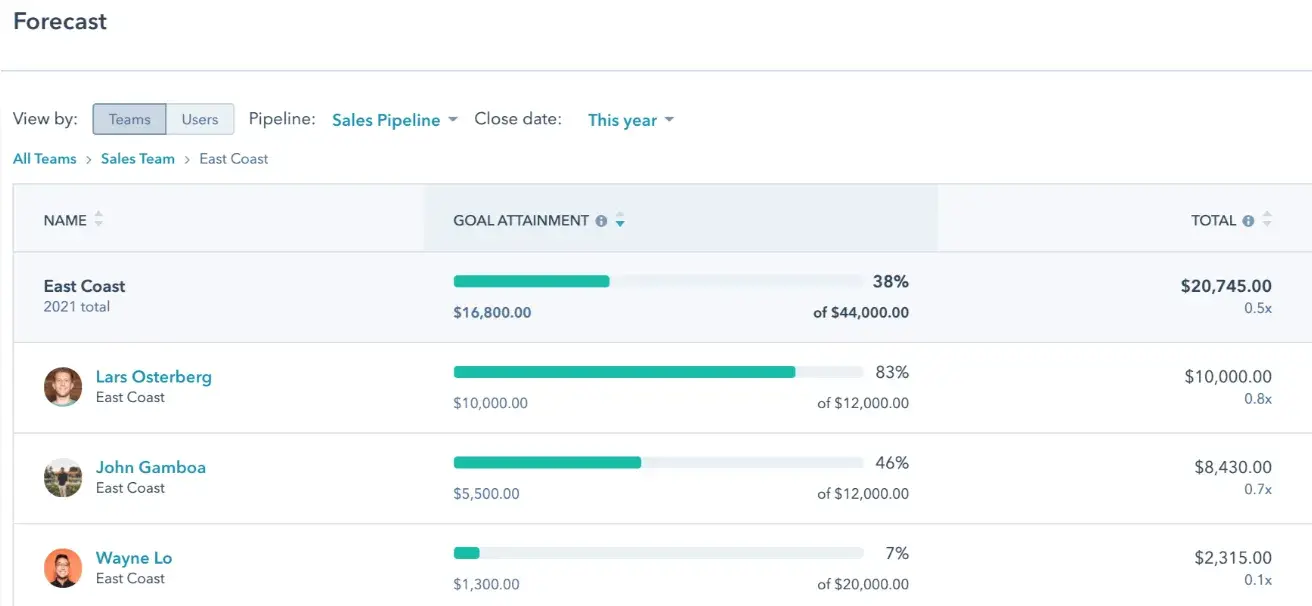Open the This year close date dropdown
The image size is (1312, 606).
coord(631,120)
